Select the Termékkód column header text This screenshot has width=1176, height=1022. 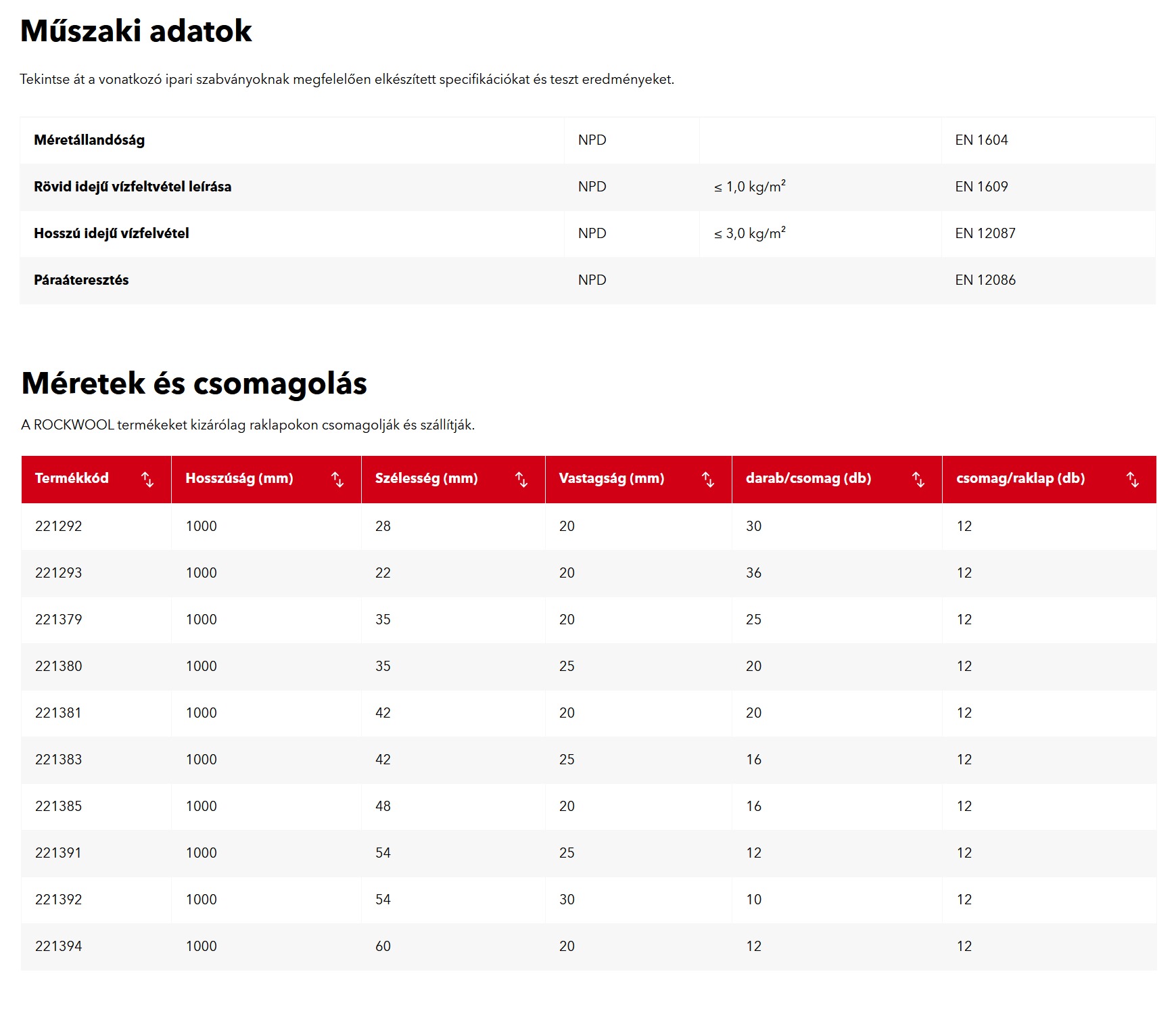[x=72, y=478]
